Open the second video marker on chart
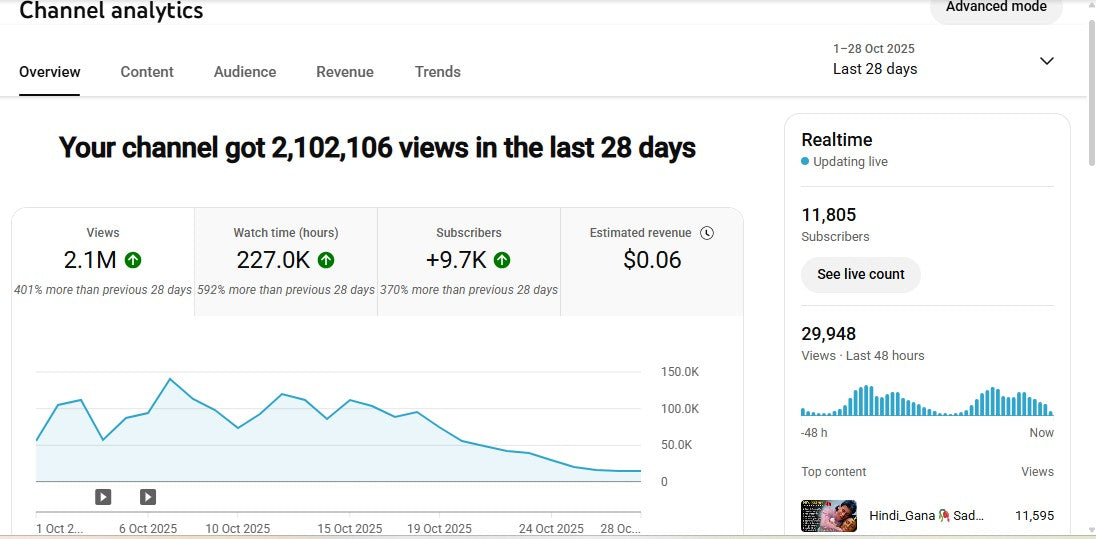 tap(148, 496)
